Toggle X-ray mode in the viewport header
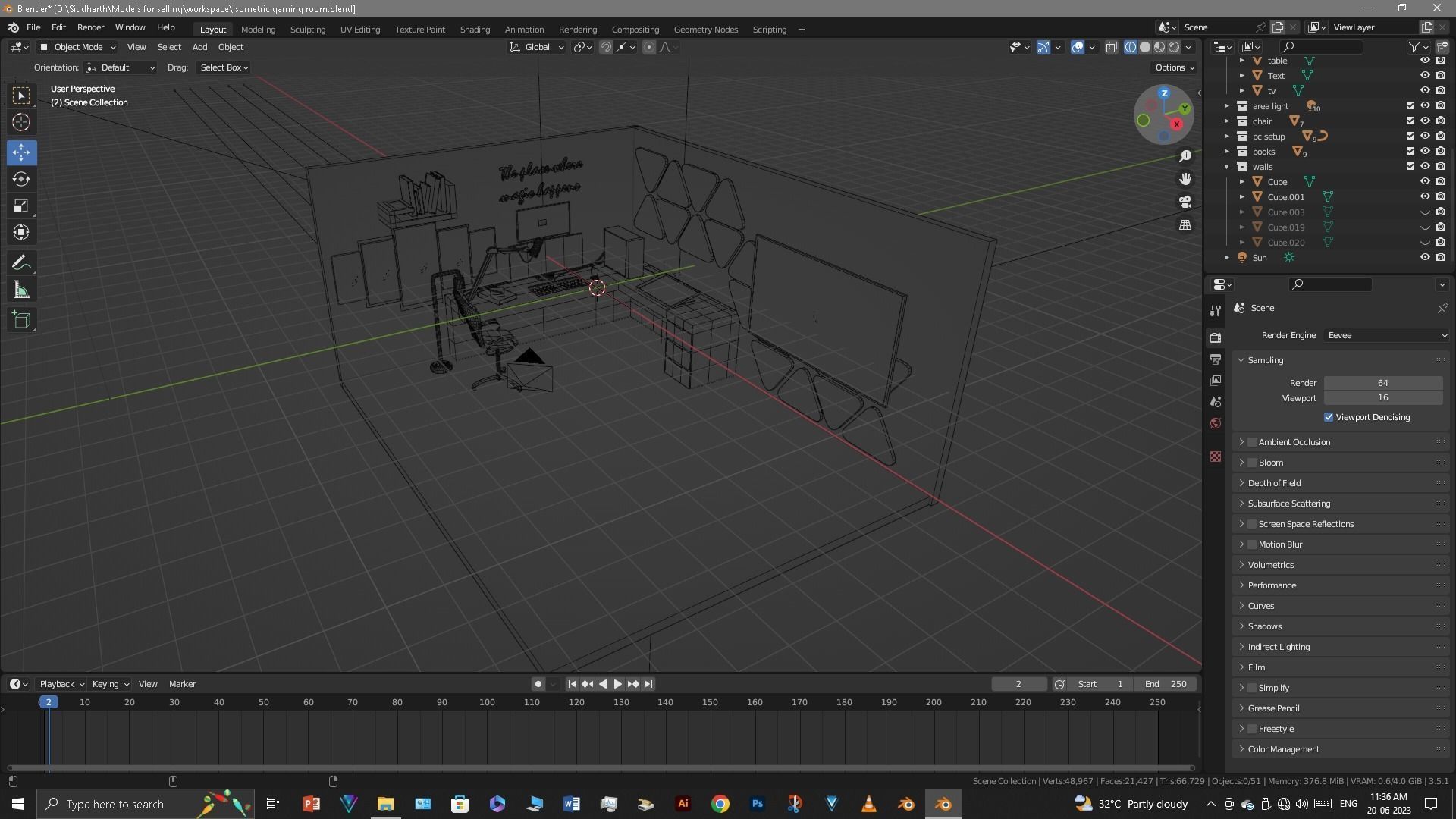This screenshot has width=1456, height=819. 1111,47
